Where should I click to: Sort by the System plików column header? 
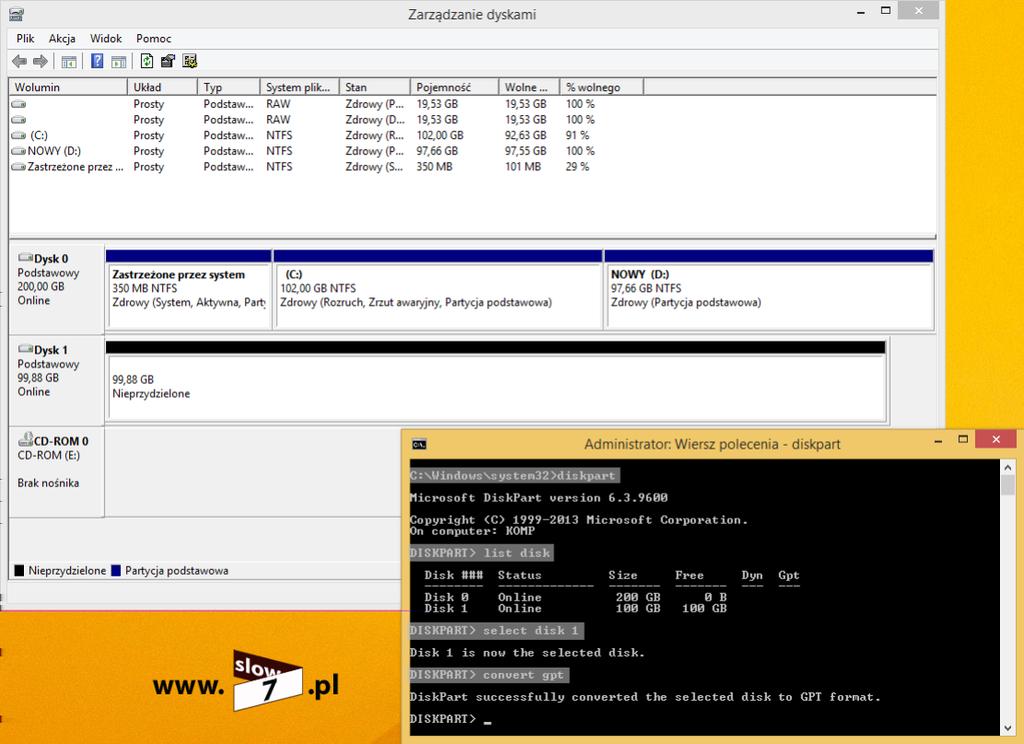[300, 87]
